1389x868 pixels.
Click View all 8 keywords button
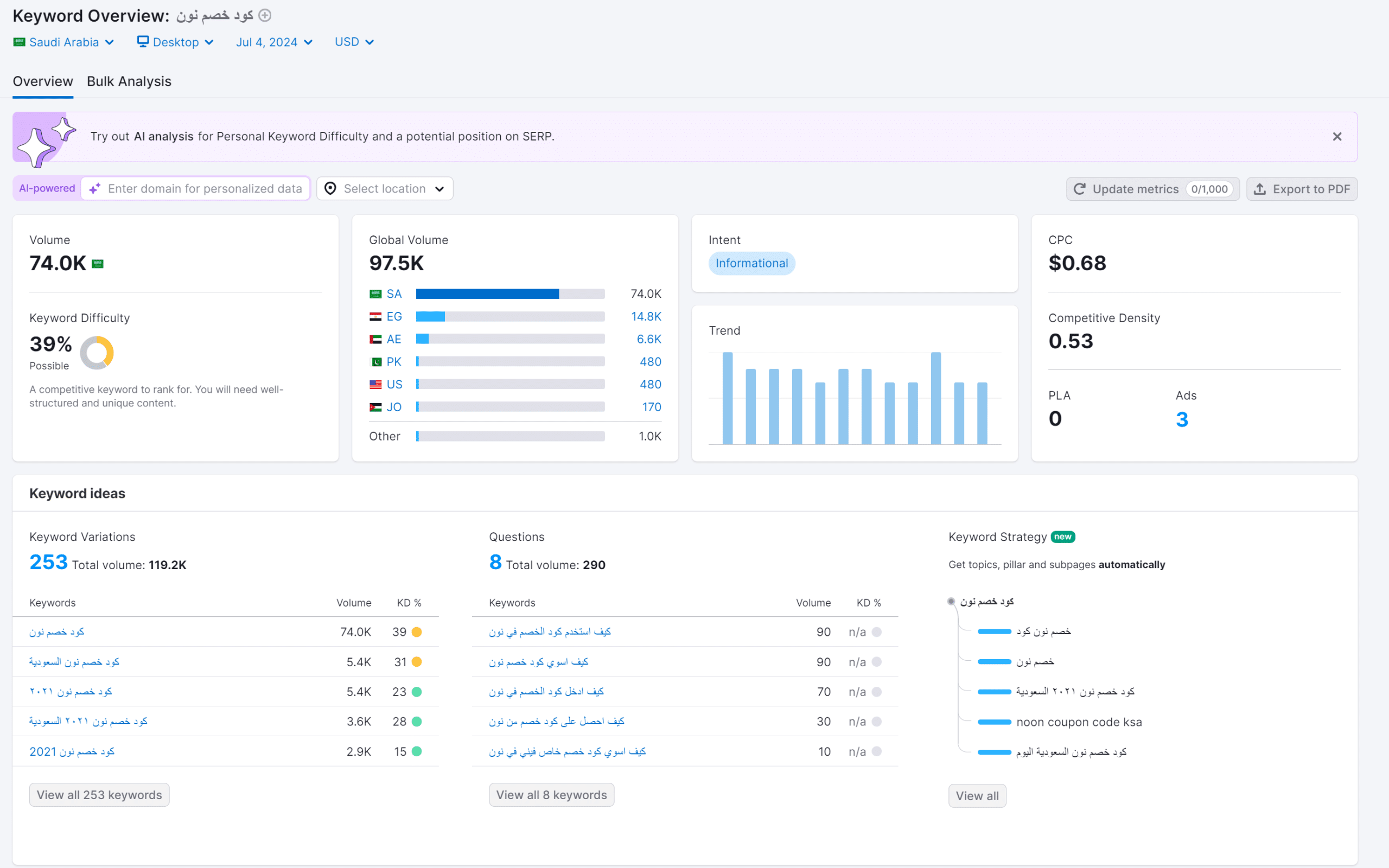pos(552,795)
